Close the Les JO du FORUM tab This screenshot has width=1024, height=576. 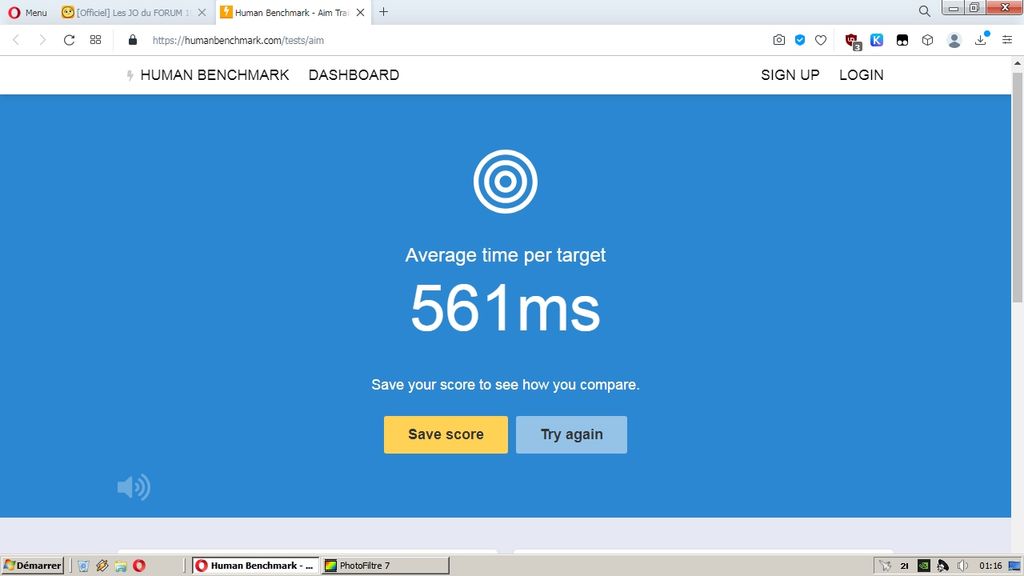202,12
